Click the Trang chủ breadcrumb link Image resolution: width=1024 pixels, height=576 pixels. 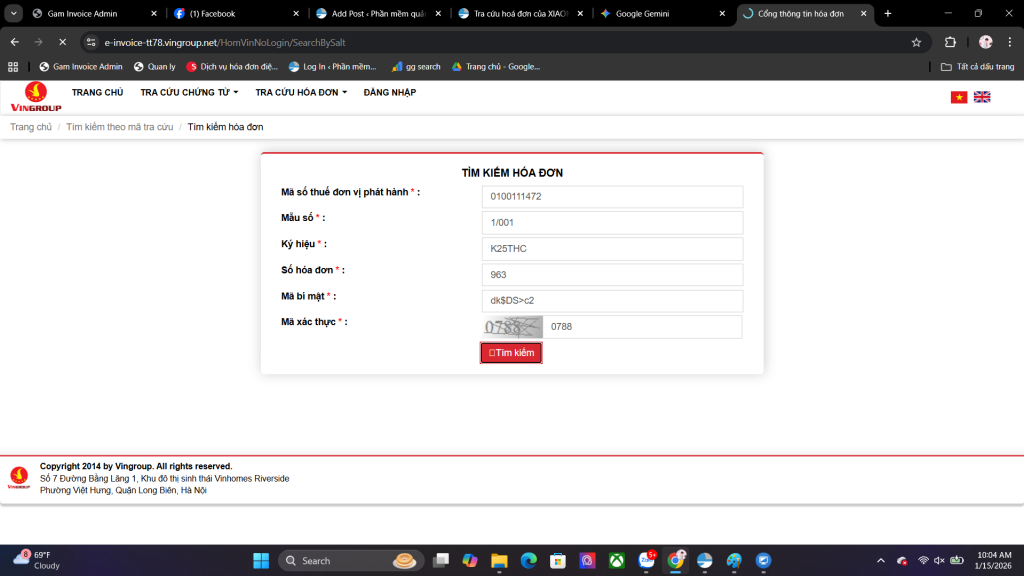[31, 127]
